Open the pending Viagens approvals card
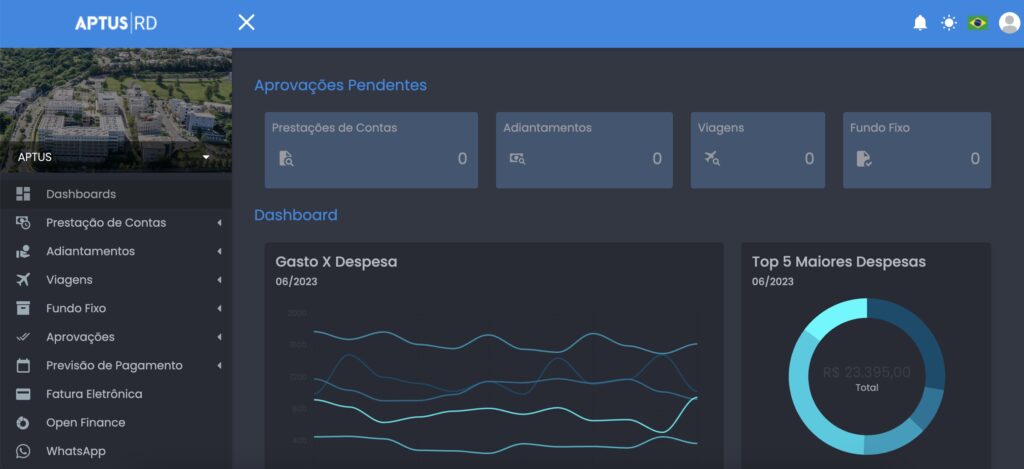1024x469 pixels. (x=757, y=150)
